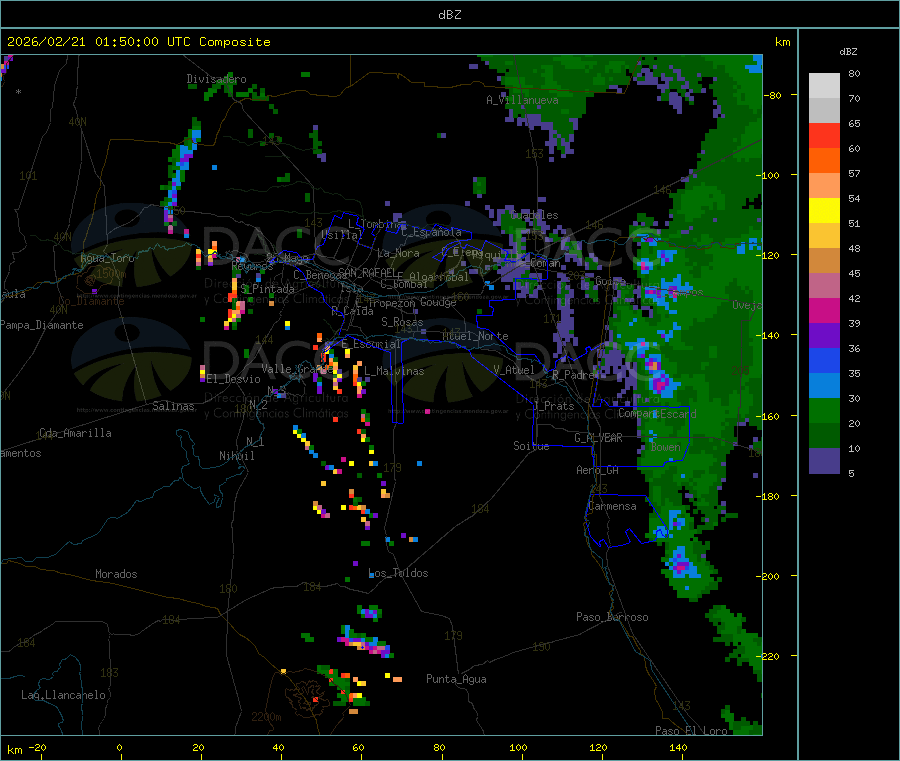
Task: Click the 0 tick on the bottom km axis
Action: click(119, 747)
